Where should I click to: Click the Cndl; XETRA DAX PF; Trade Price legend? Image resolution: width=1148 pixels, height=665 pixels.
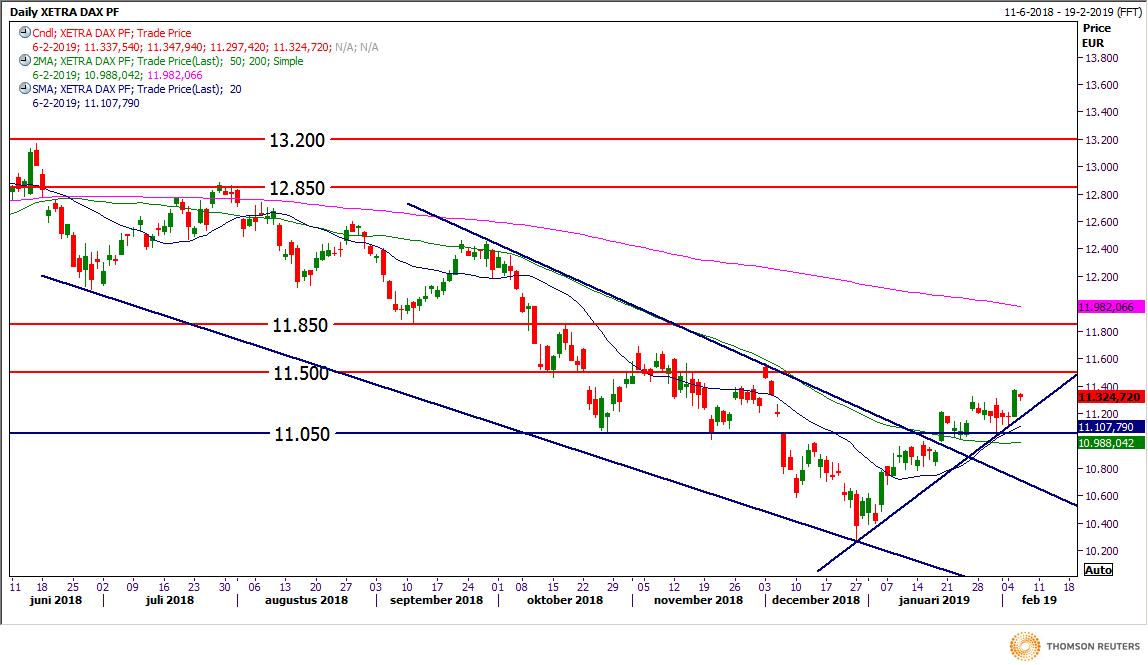click(112, 33)
